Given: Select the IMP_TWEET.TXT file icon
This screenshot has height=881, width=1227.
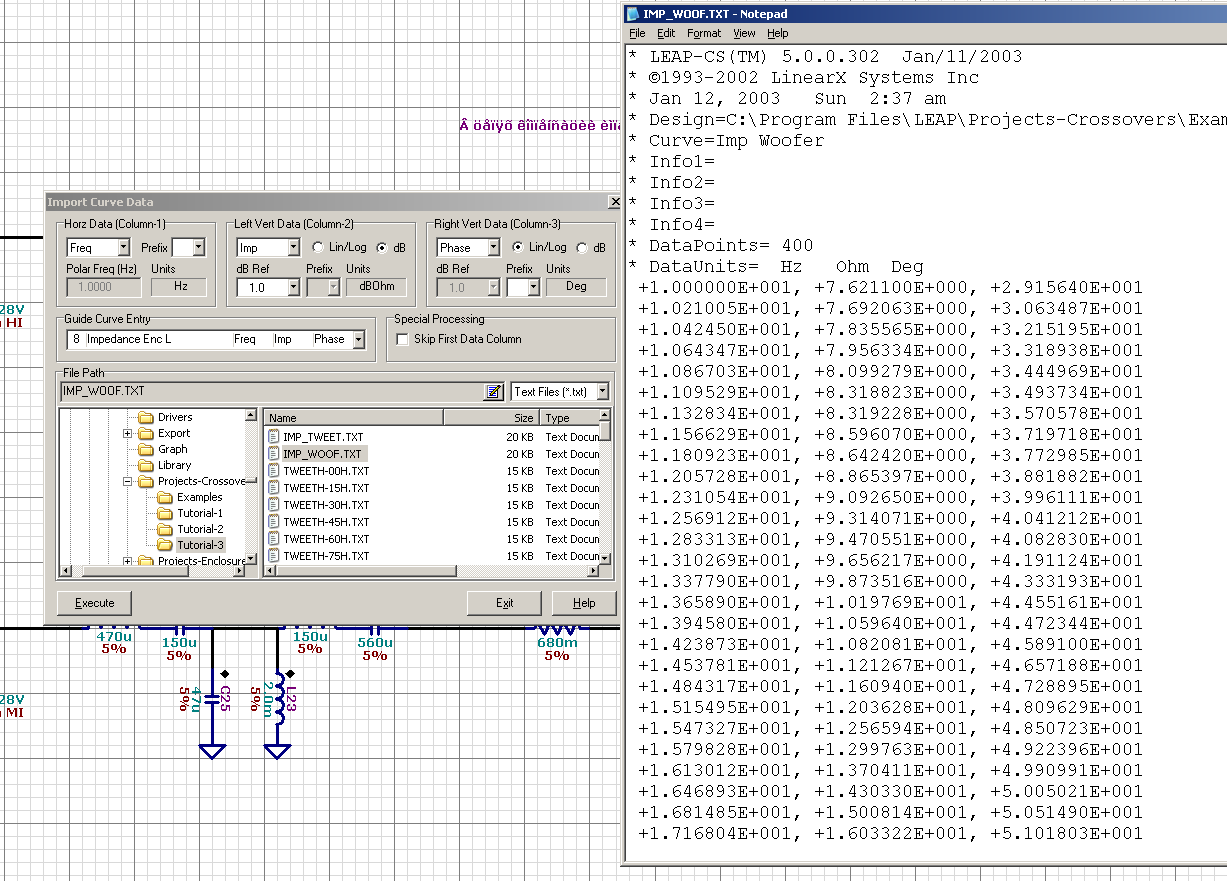Looking at the screenshot, I should click(274, 437).
